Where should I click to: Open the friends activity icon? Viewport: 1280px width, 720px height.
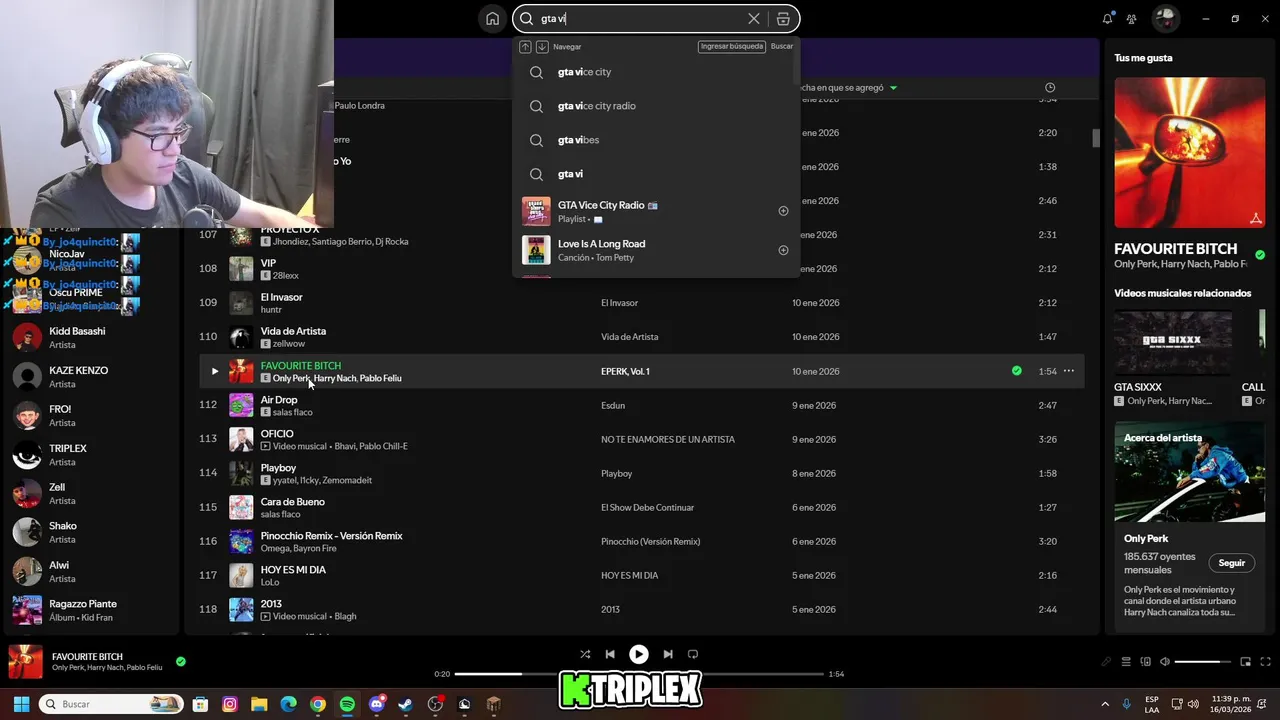pyautogui.click(x=1132, y=18)
